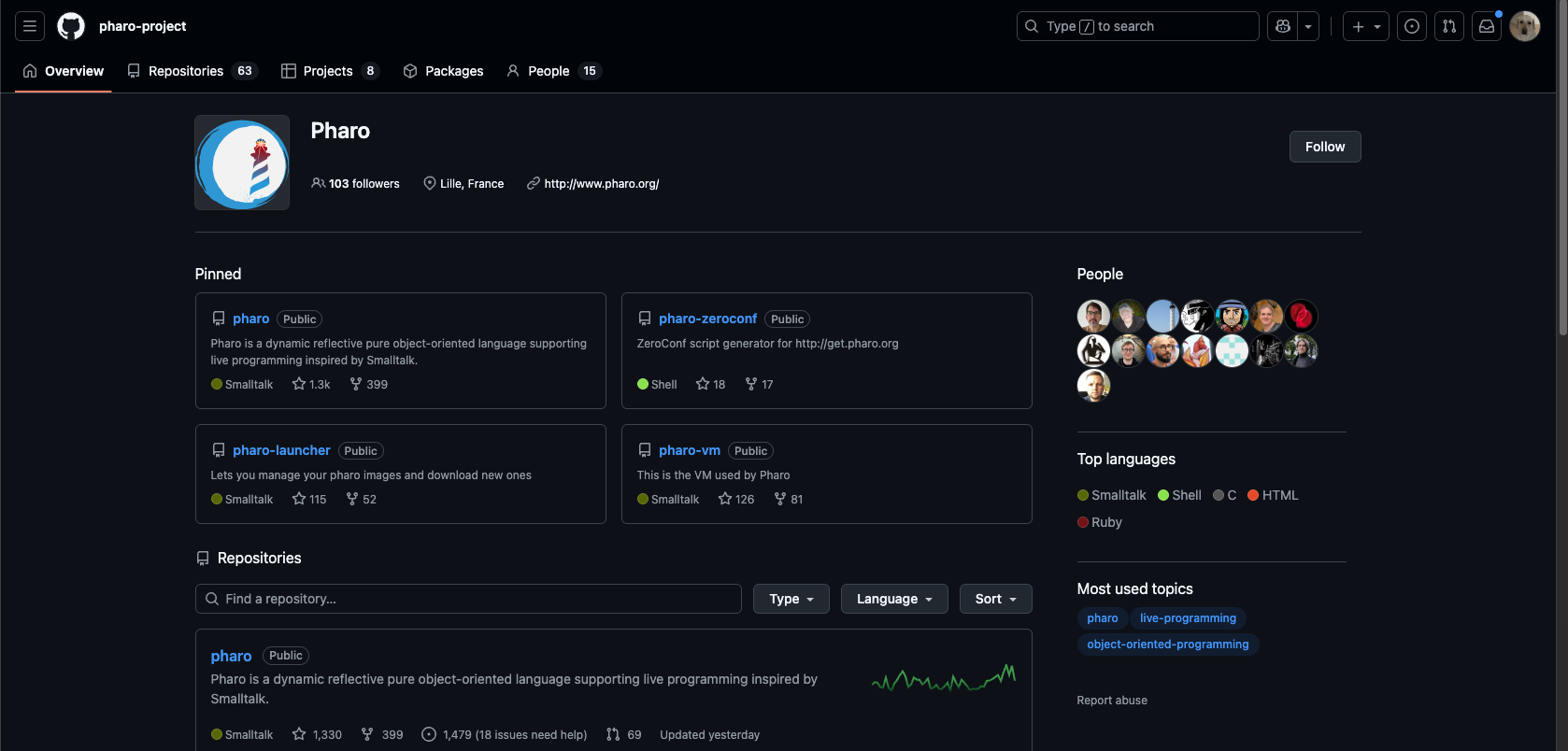Viewport: 1568px width, 751px height.
Task: Expand the Type filter dropdown
Action: click(791, 599)
